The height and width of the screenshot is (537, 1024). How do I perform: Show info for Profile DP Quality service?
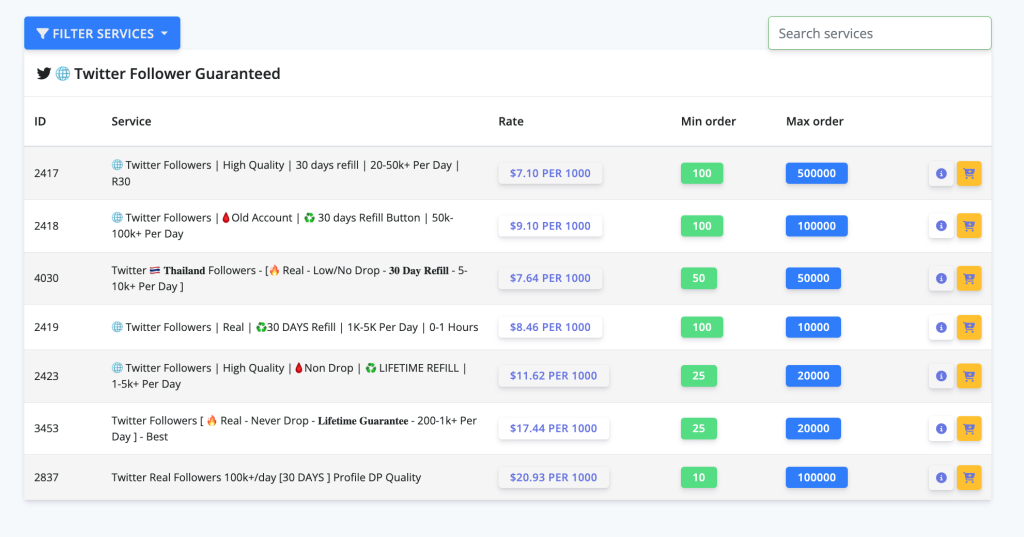pyautogui.click(x=941, y=478)
